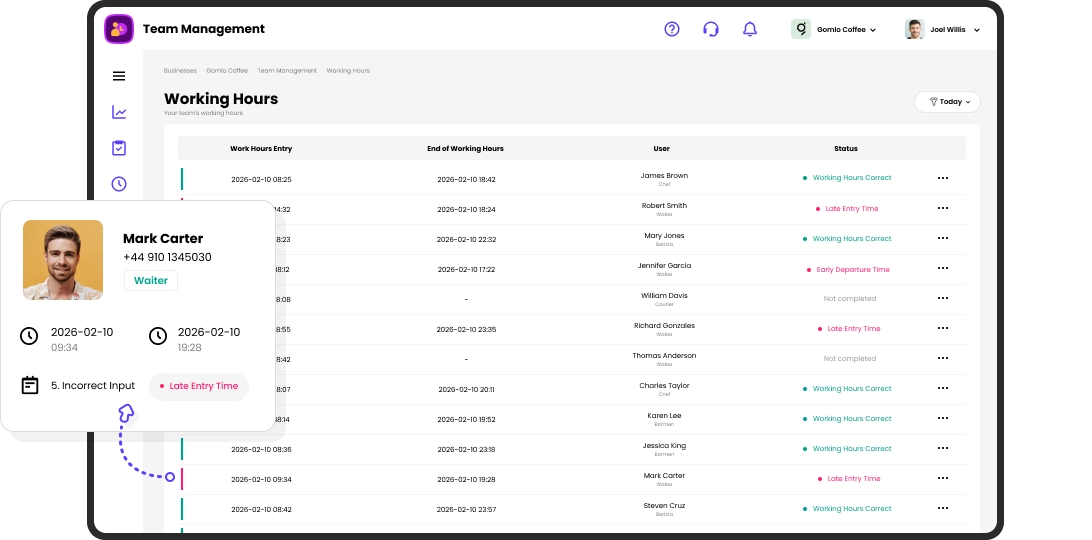The height and width of the screenshot is (540, 1092).
Task: Click the help question mark icon
Action: [x=672, y=29]
